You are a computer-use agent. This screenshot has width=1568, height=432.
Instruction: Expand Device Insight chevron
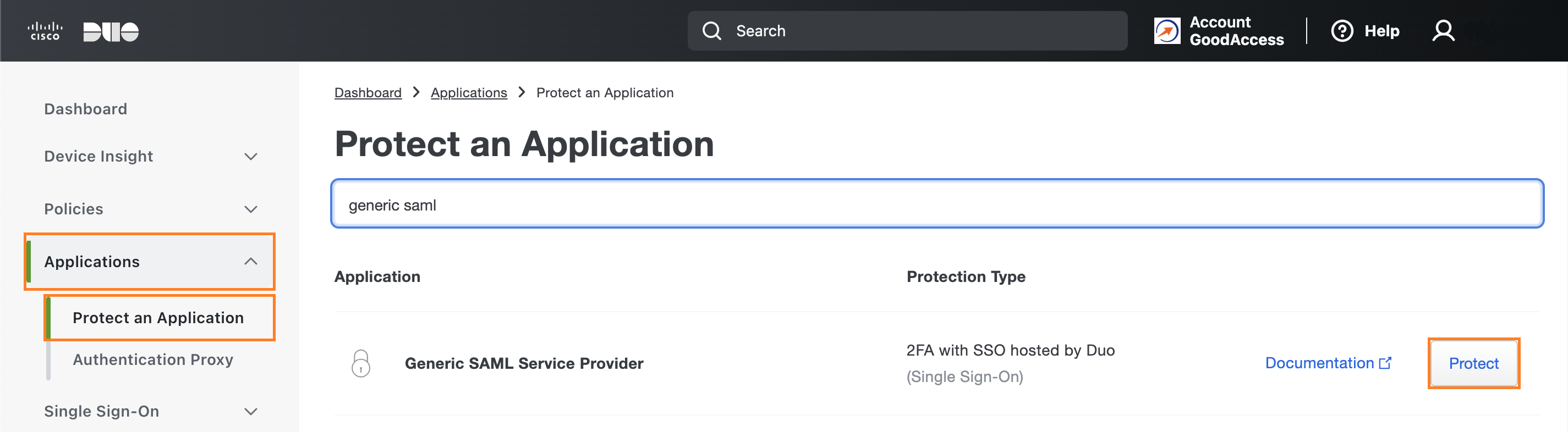point(251,157)
